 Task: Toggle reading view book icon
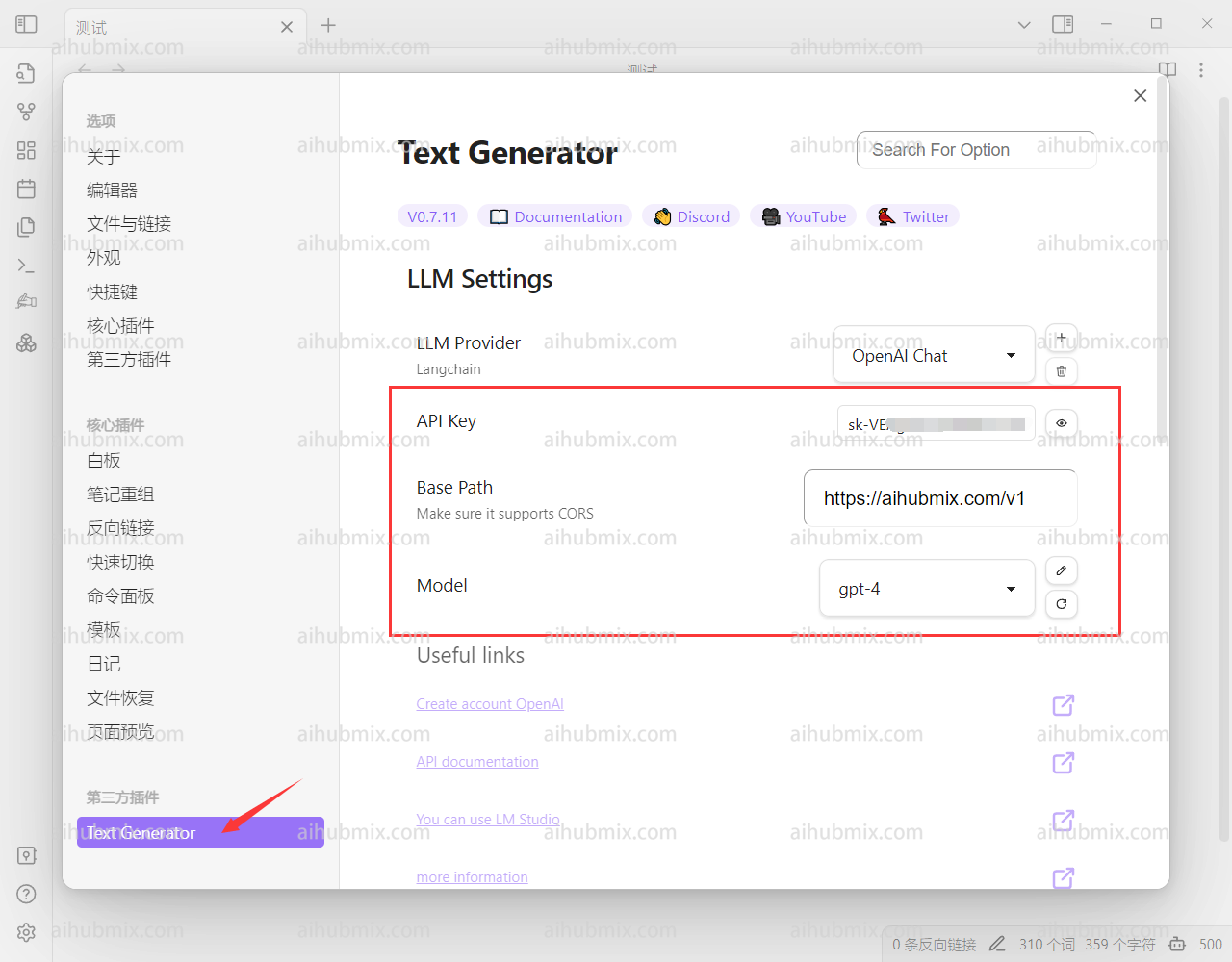point(1168,70)
